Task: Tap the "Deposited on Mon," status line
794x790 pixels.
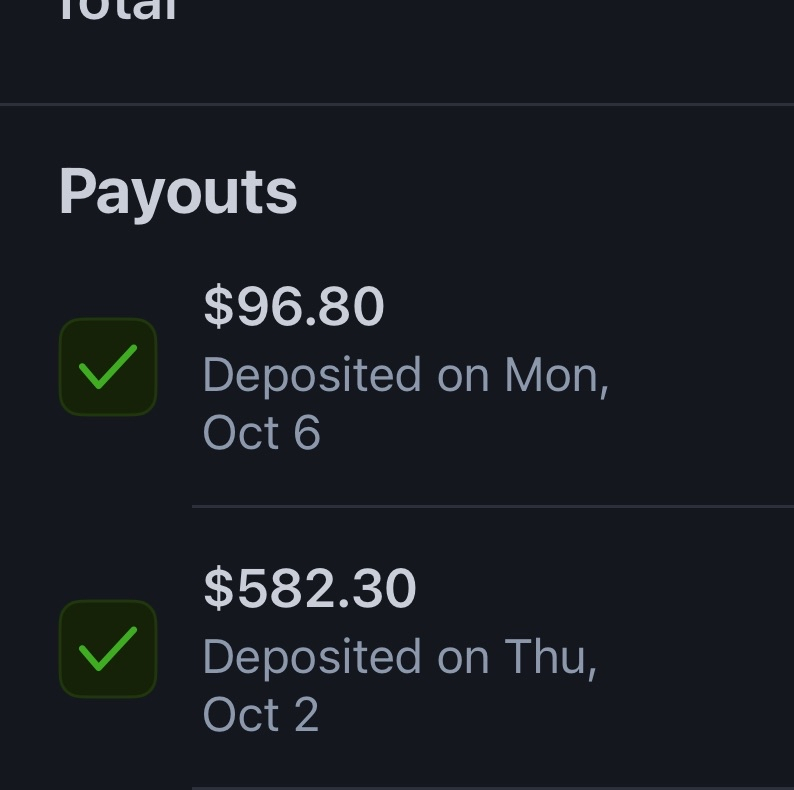Action: [405, 376]
